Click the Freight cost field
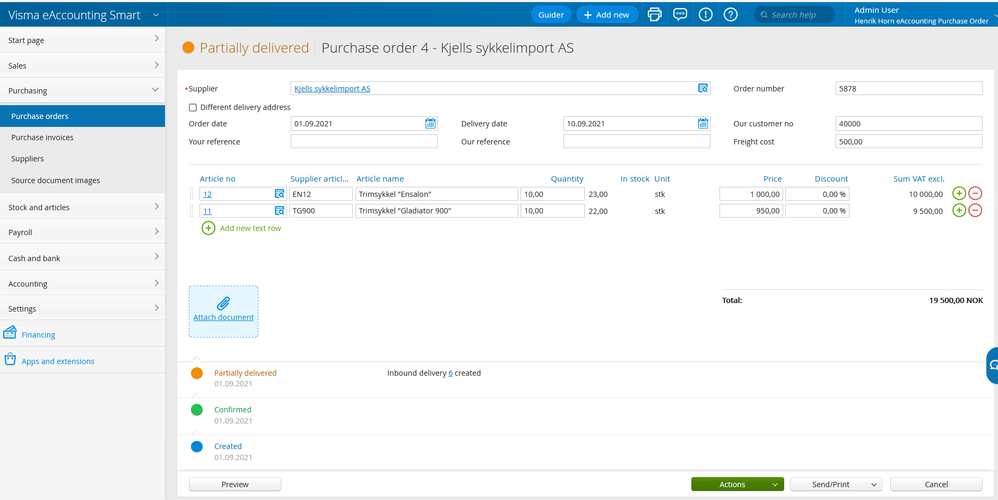This screenshot has width=998, height=500. tap(909, 141)
